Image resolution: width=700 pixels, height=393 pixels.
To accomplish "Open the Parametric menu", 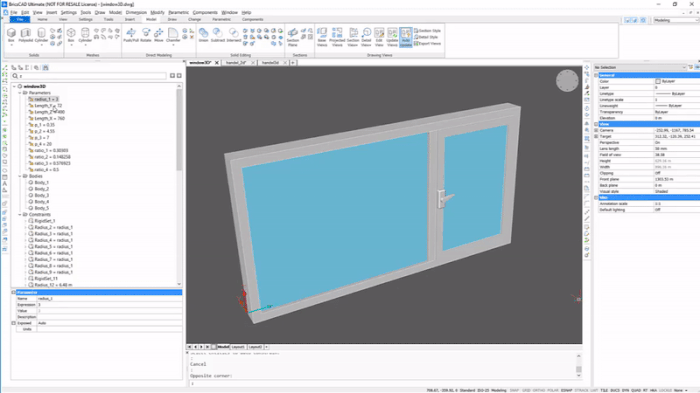I will point(179,13).
